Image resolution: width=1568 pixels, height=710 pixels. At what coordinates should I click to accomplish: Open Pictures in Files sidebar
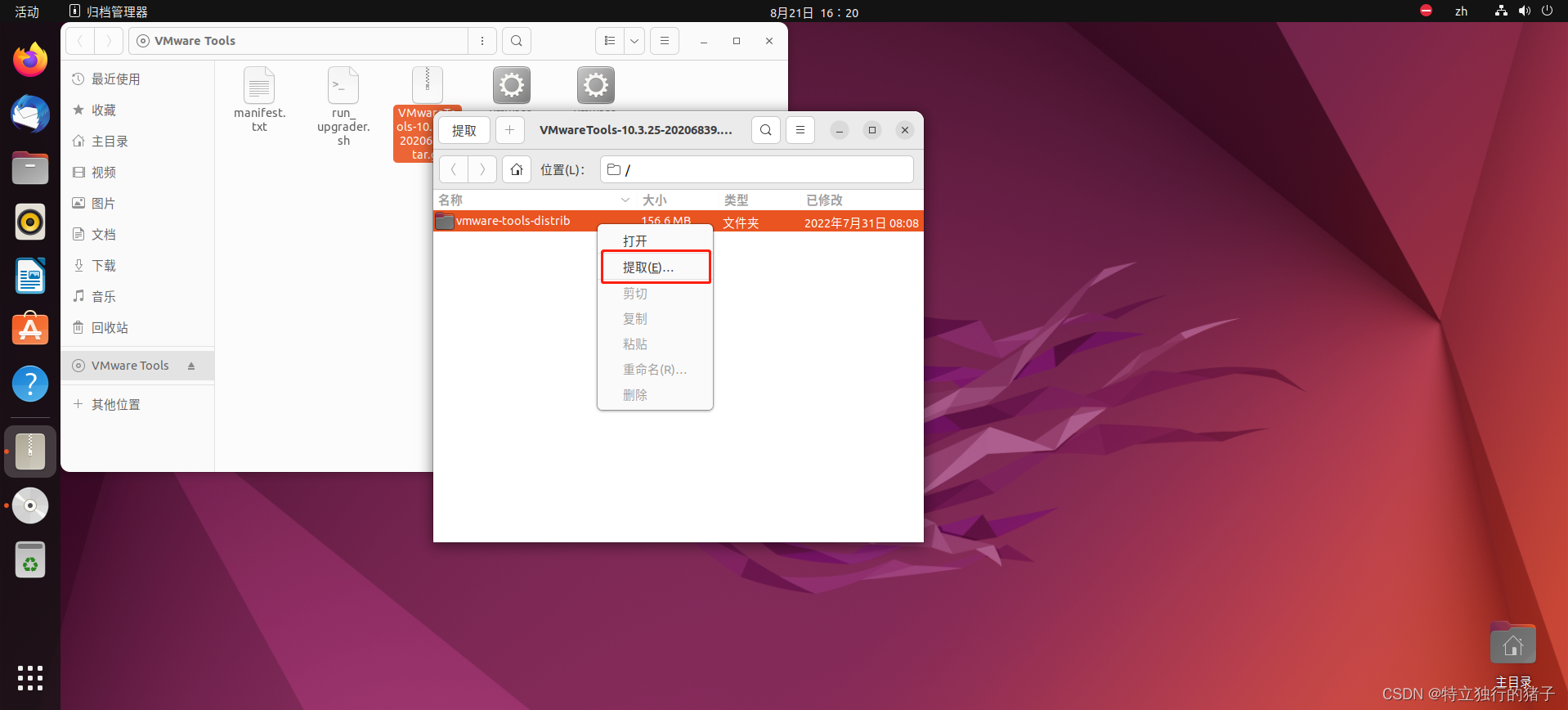pyautogui.click(x=137, y=204)
